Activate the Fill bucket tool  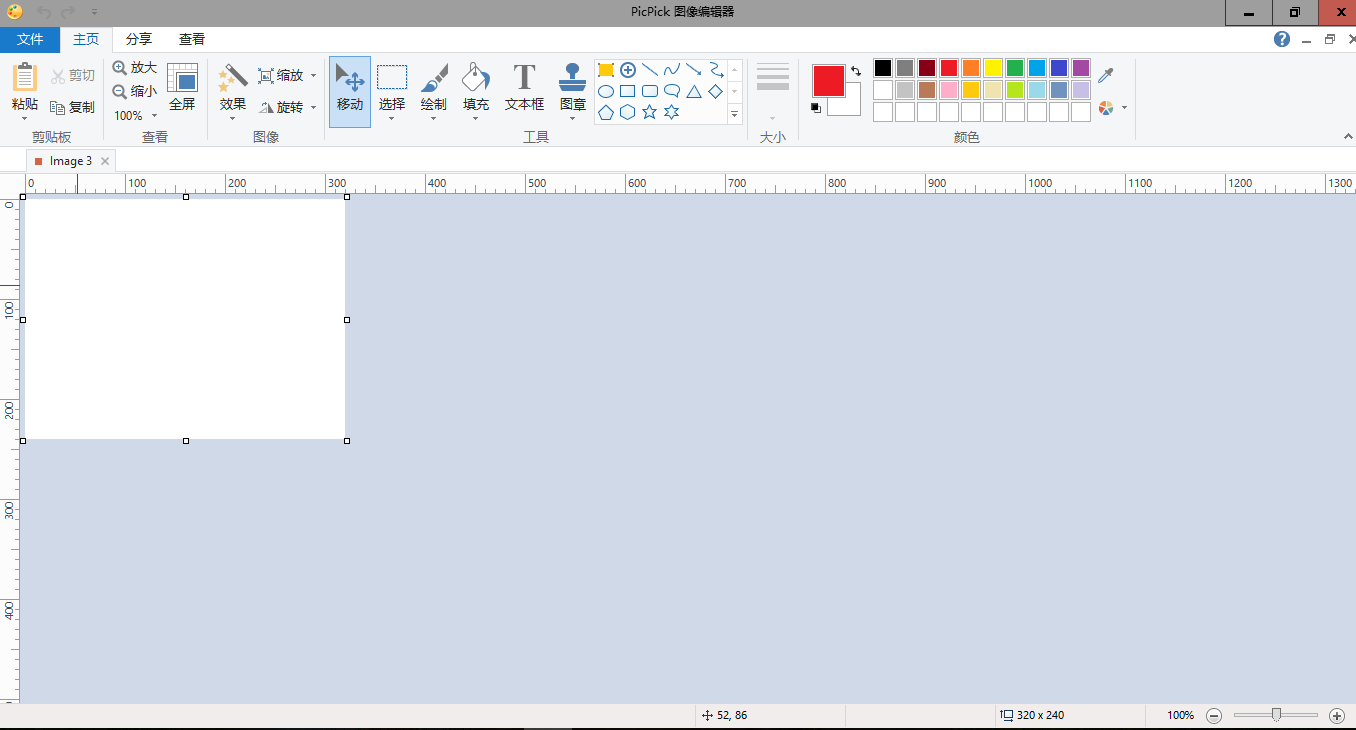(x=476, y=90)
